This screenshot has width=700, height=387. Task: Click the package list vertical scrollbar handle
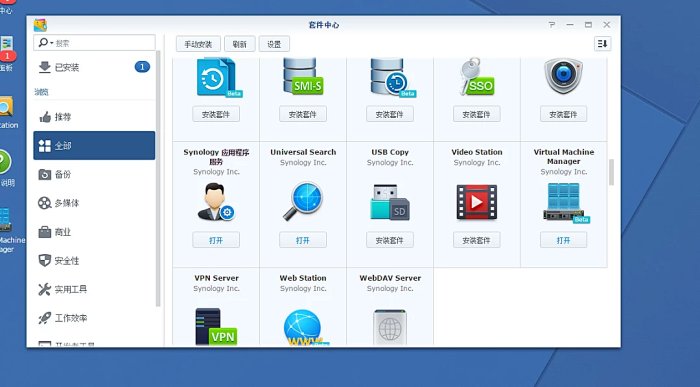pos(611,172)
